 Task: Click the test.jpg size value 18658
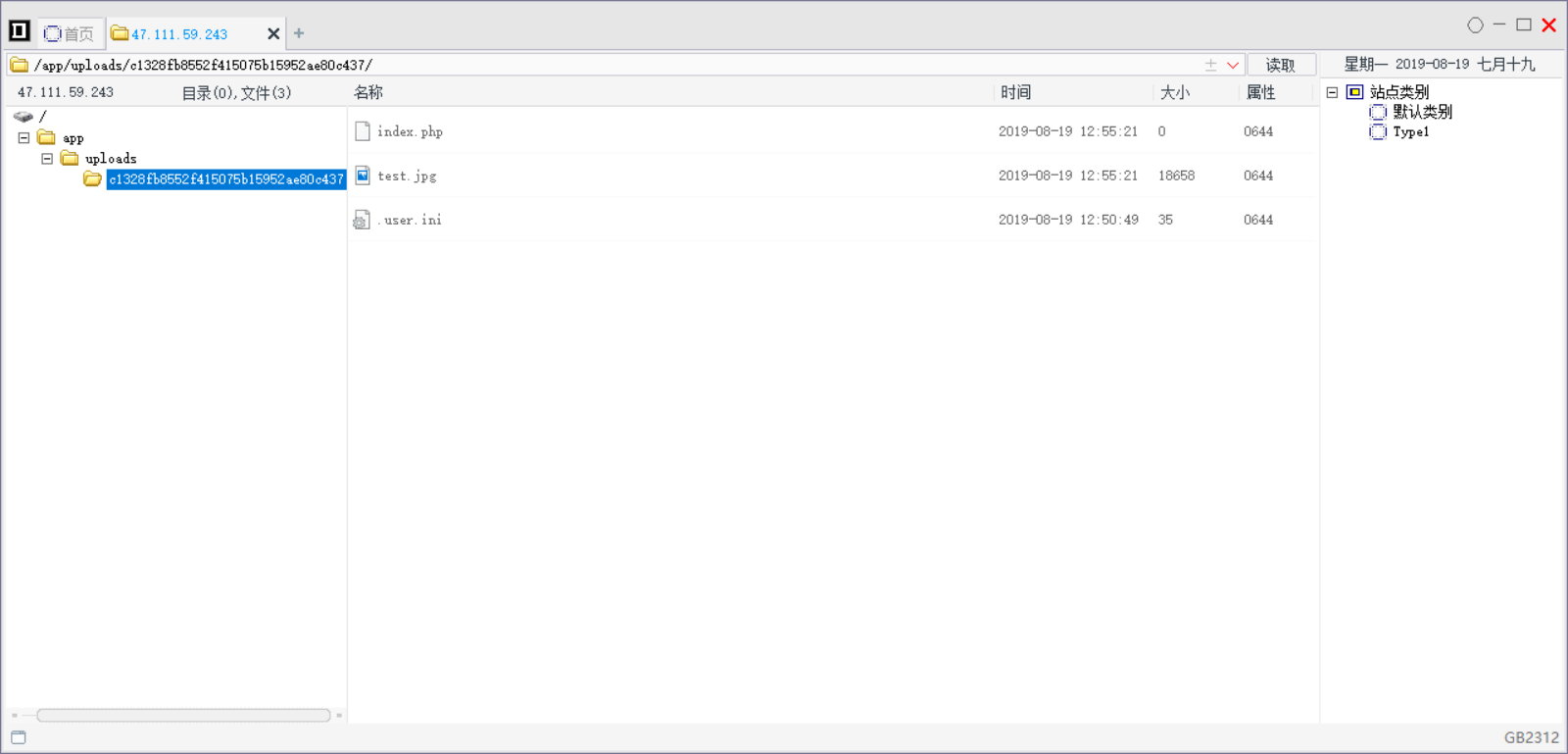(1176, 176)
